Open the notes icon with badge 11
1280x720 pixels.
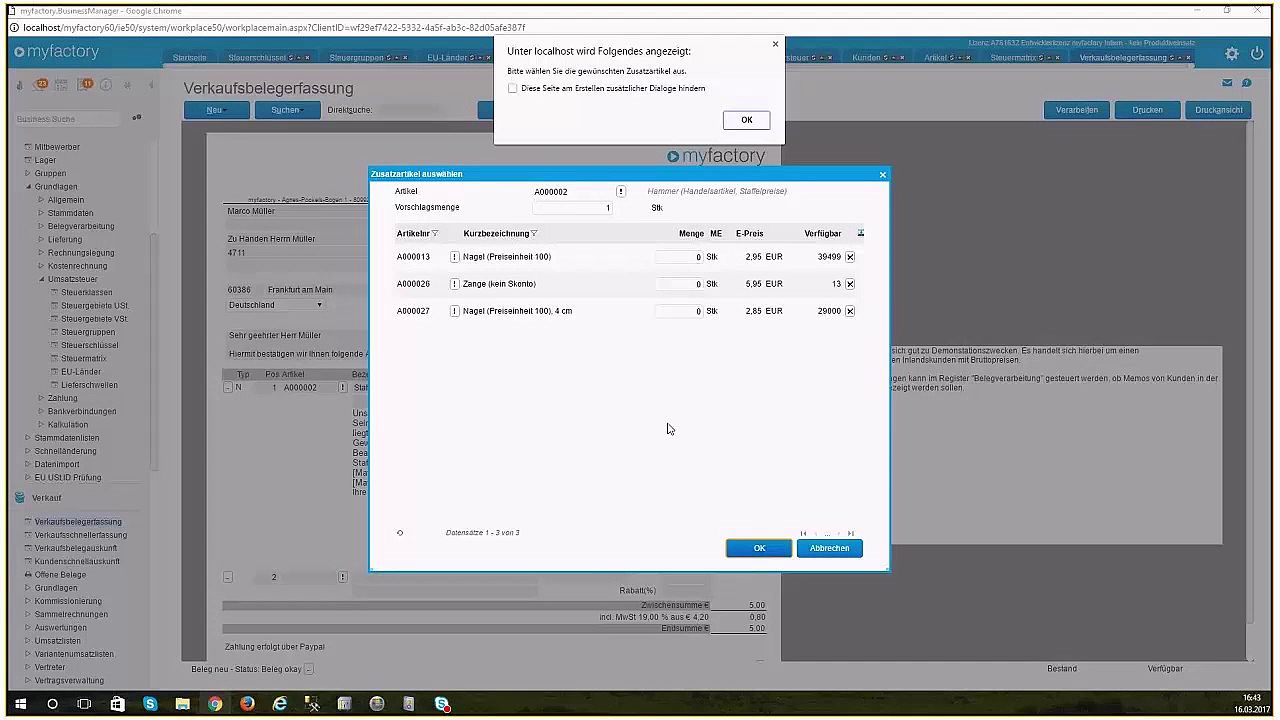coord(86,85)
